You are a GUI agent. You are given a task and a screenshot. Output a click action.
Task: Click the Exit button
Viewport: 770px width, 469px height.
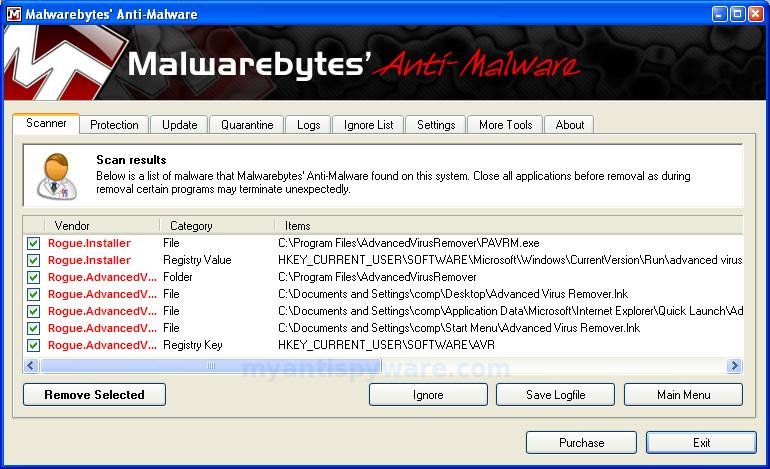click(x=701, y=442)
